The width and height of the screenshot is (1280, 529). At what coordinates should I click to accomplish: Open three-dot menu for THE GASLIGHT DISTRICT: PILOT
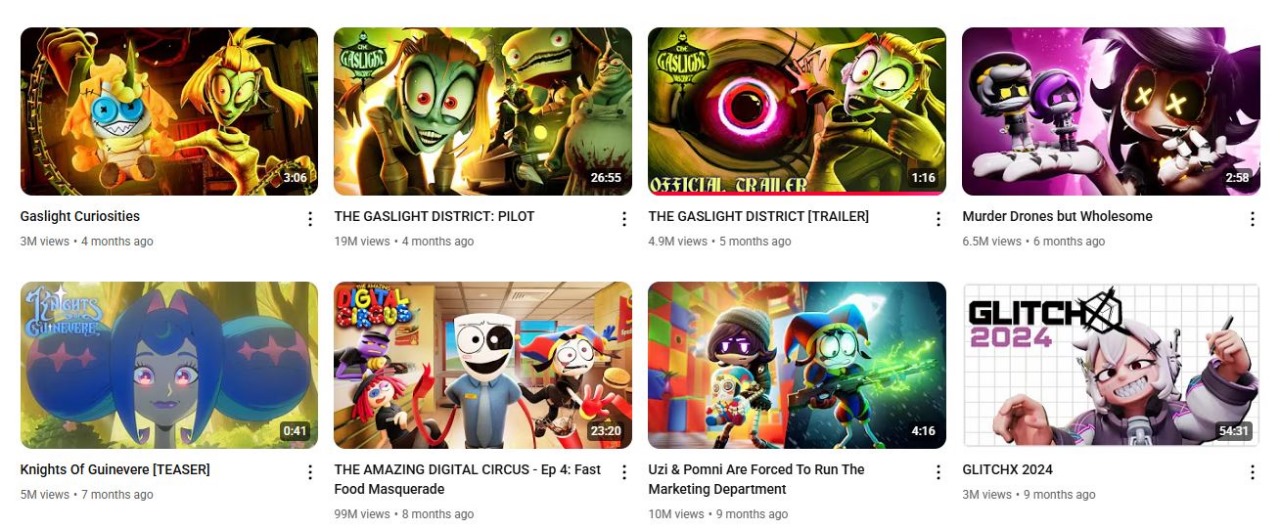click(624, 219)
